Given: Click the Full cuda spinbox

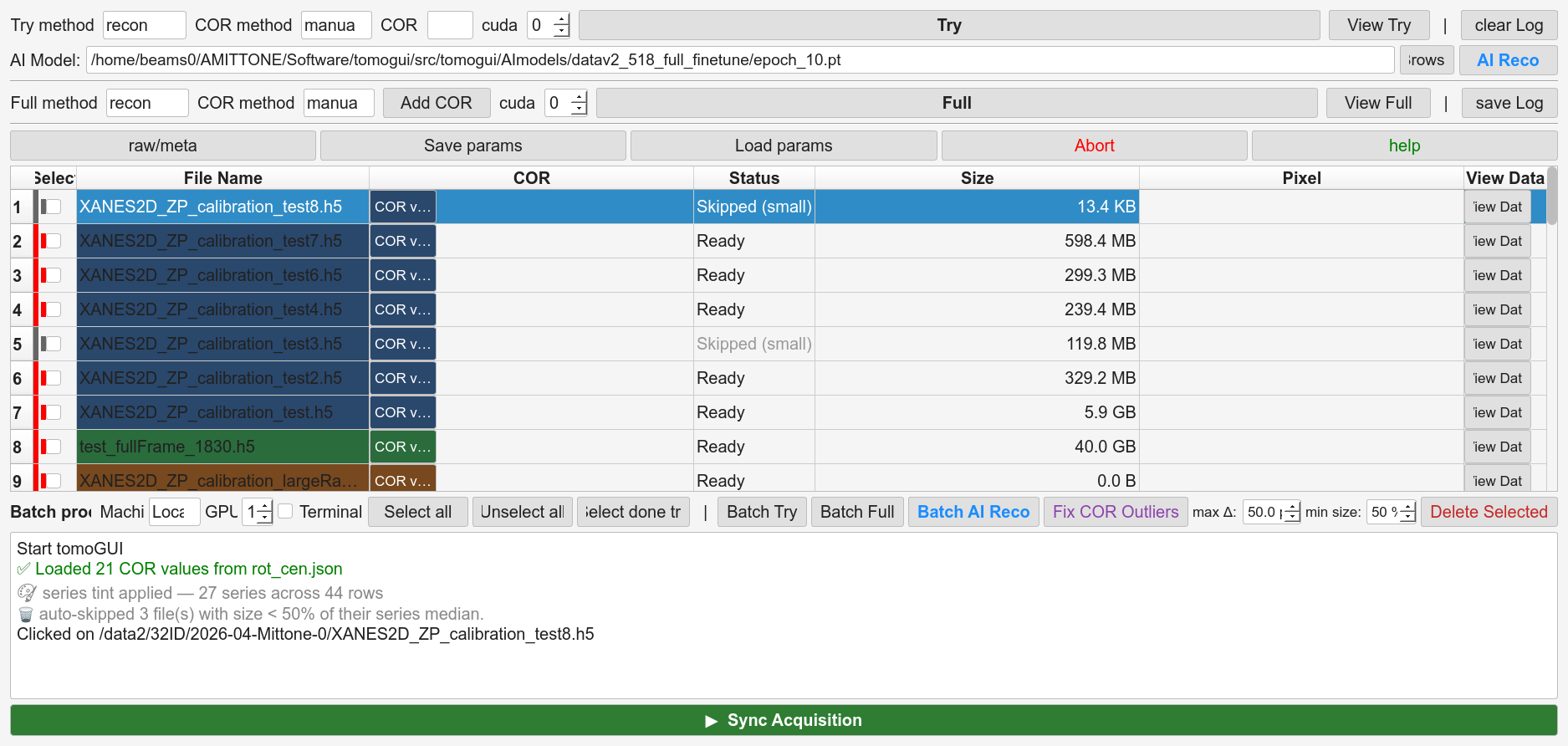Looking at the screenshot, I should click(x=566, y=103).
